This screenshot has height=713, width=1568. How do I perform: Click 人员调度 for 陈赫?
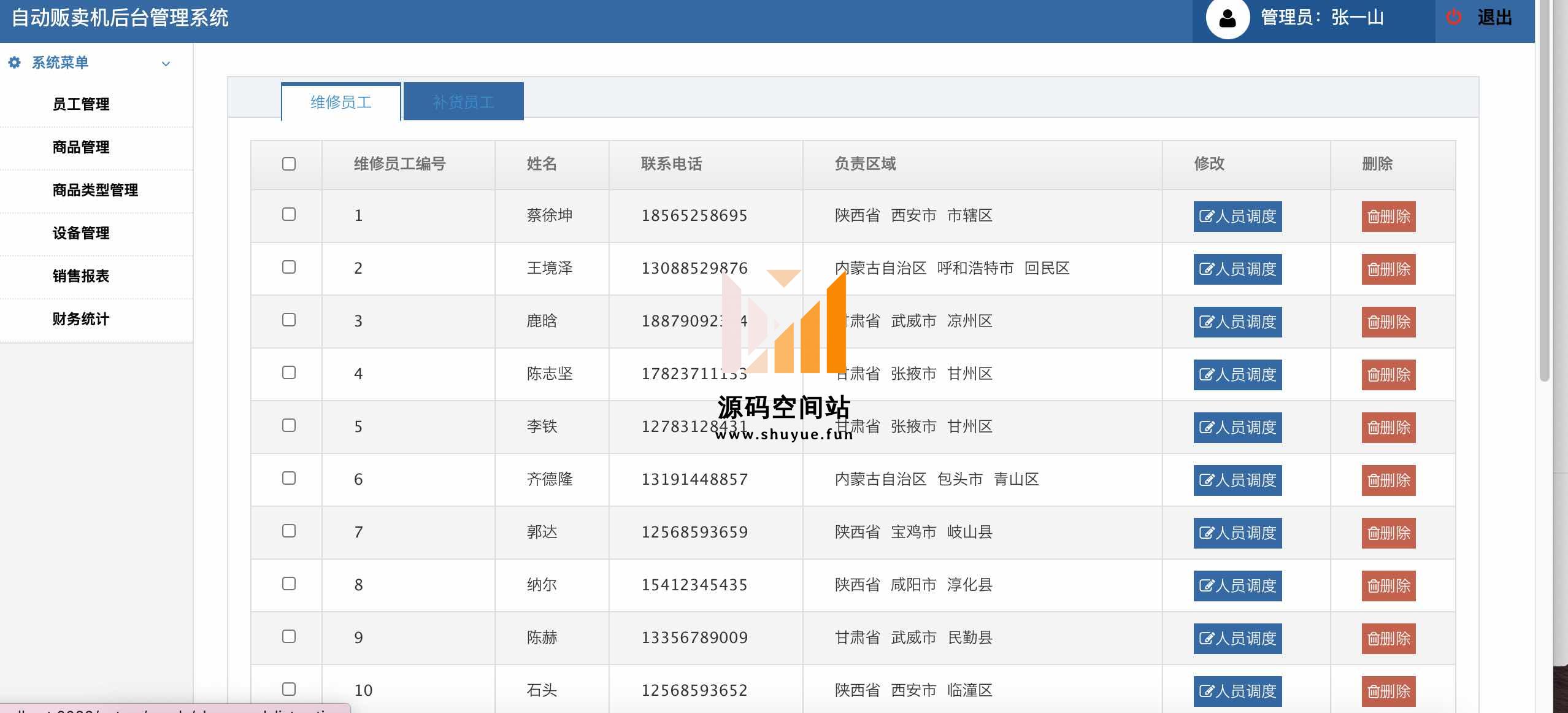(x=1237, y=639)
